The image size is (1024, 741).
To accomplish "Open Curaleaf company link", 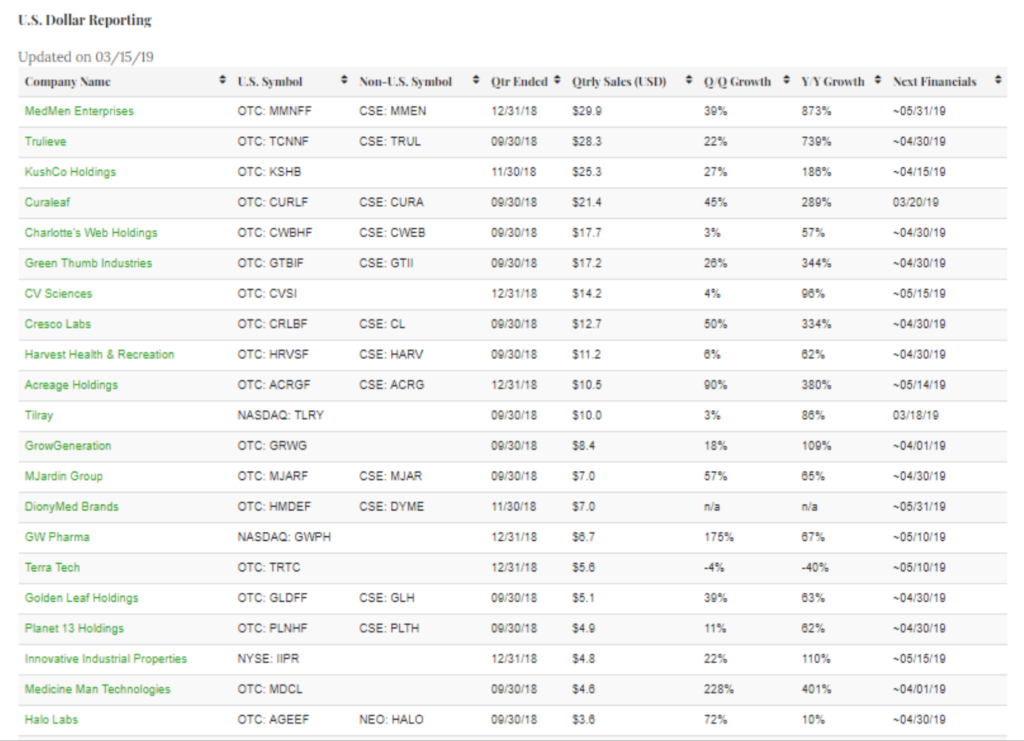I will pos(47,202).
